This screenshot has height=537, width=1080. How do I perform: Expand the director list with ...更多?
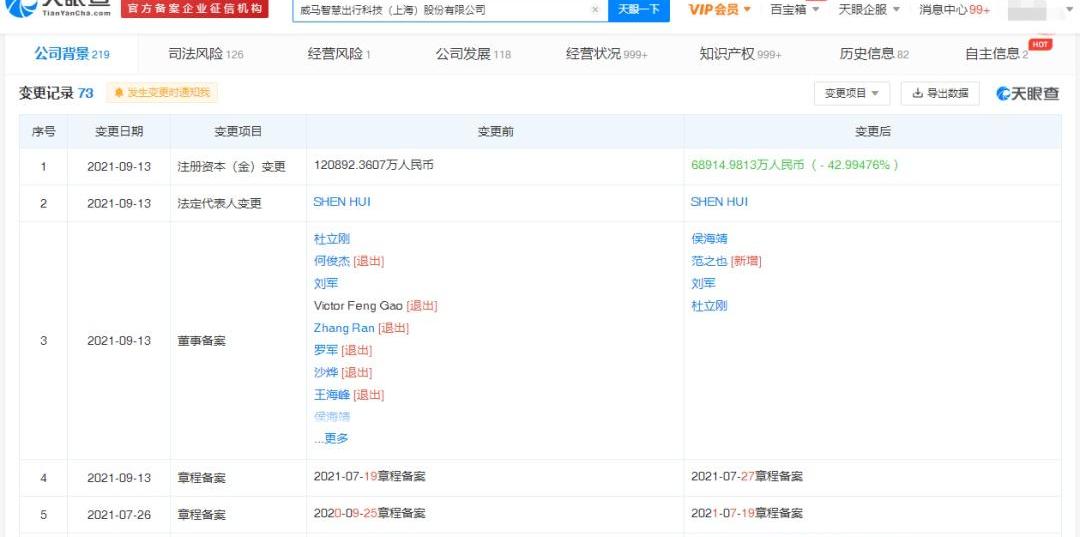click(331, 439)
